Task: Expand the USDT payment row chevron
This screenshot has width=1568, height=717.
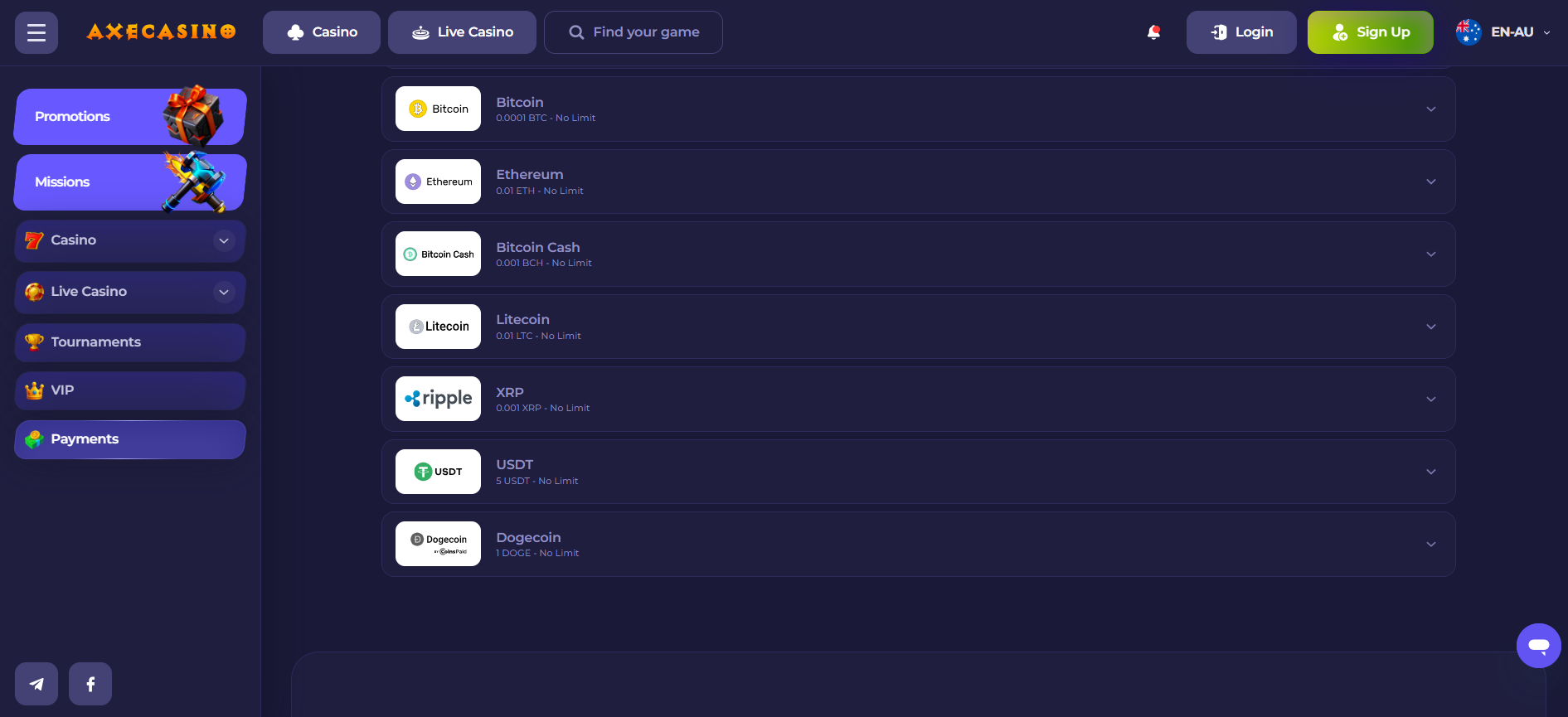Action: point(1431,472)
